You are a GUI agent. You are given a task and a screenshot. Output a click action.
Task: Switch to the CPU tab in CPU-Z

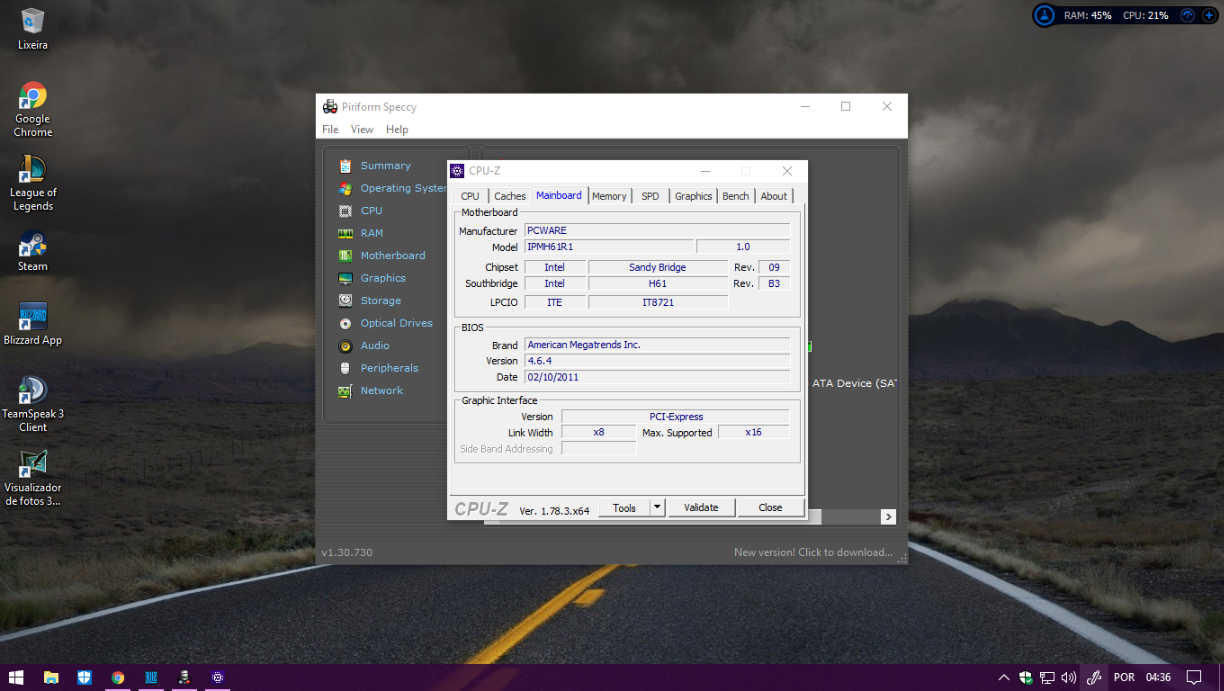[x=470, y=196]
